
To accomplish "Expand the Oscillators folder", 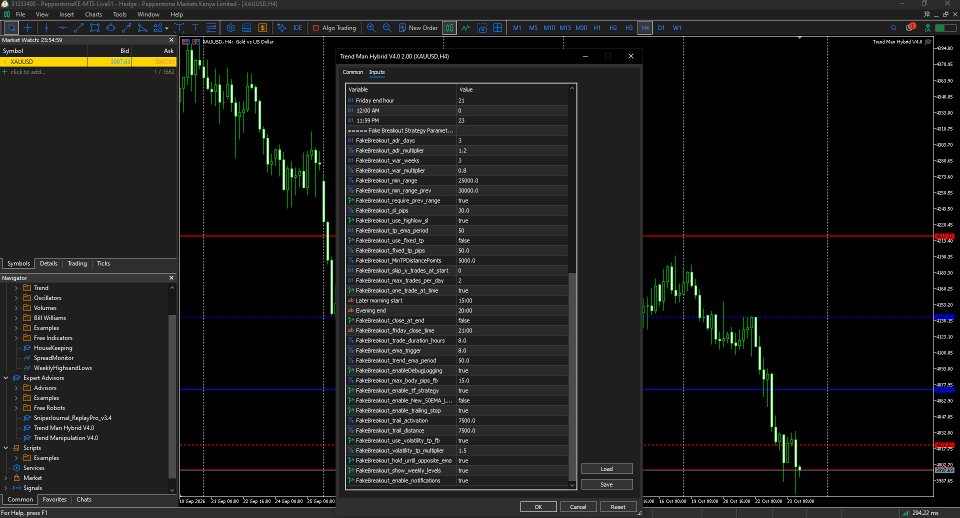I will tap(17, 298).
